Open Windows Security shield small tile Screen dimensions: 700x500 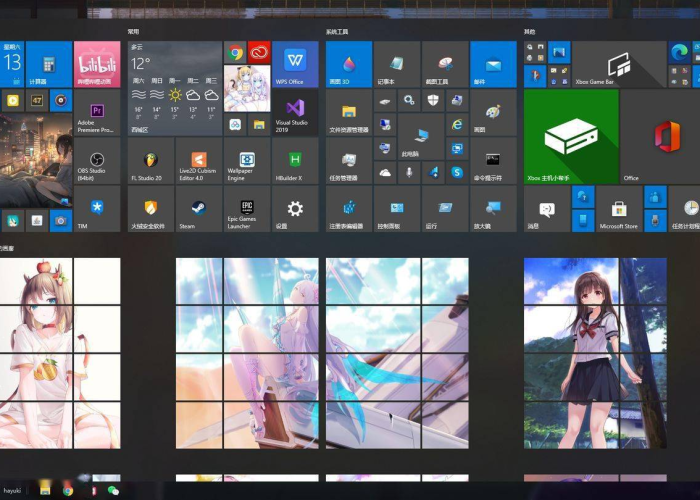click(433, 100)
